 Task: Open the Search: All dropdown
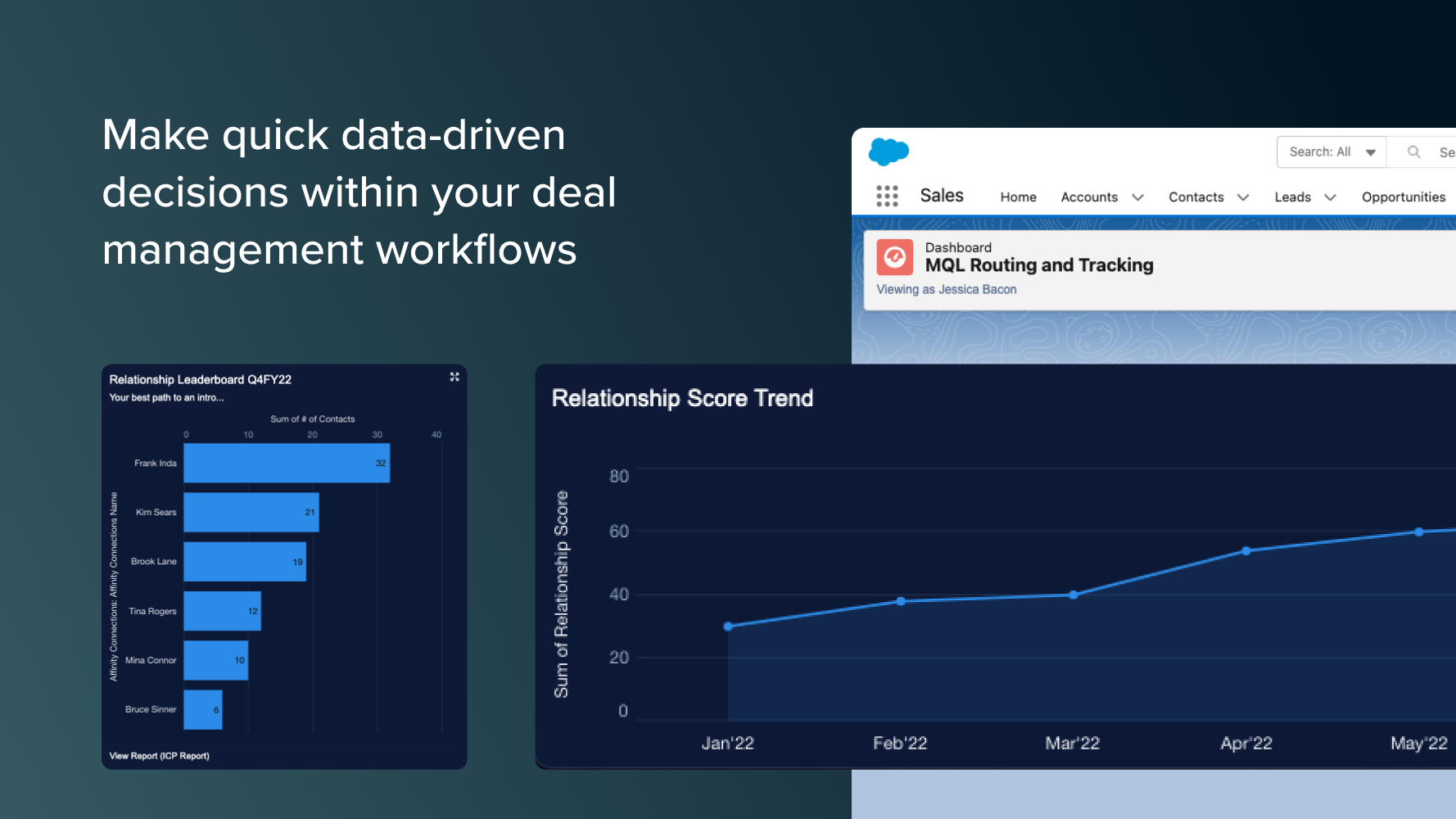[1331, 152]
